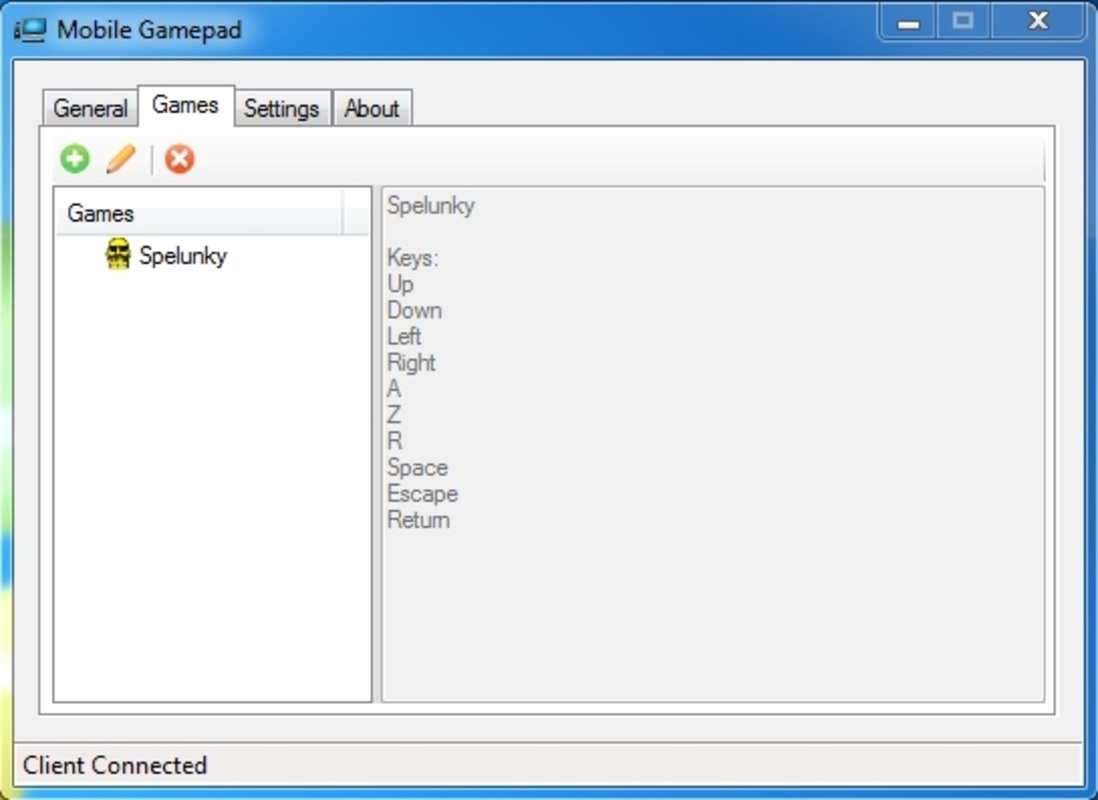Switch to the Settings tab
Screen dimensions: 1098x800
tap(282, 109)
